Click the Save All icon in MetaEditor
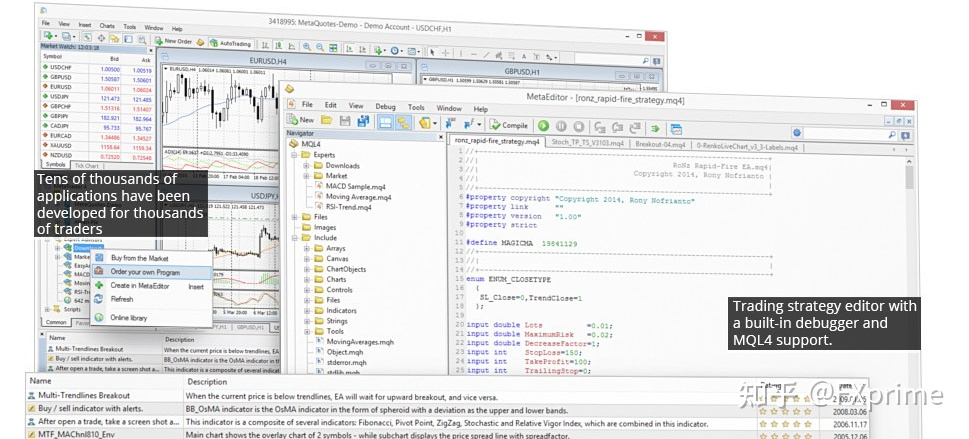This screenshot has height=439, width=969. (363, 121)
